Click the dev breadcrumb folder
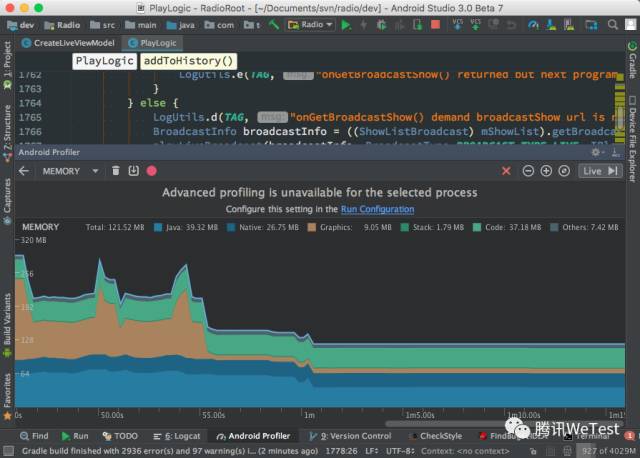This screenshot has height=458, width=640. click(20, 25)
